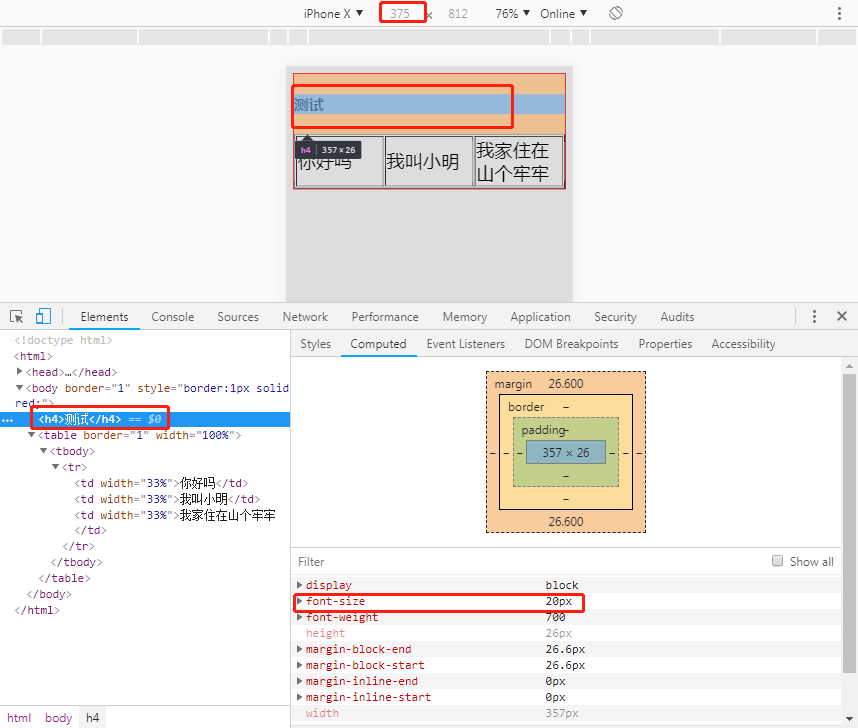This screenshot has width=858, height=728.
Task: Open DevTools customize three-dot menu
Action: tap(814, 316)
